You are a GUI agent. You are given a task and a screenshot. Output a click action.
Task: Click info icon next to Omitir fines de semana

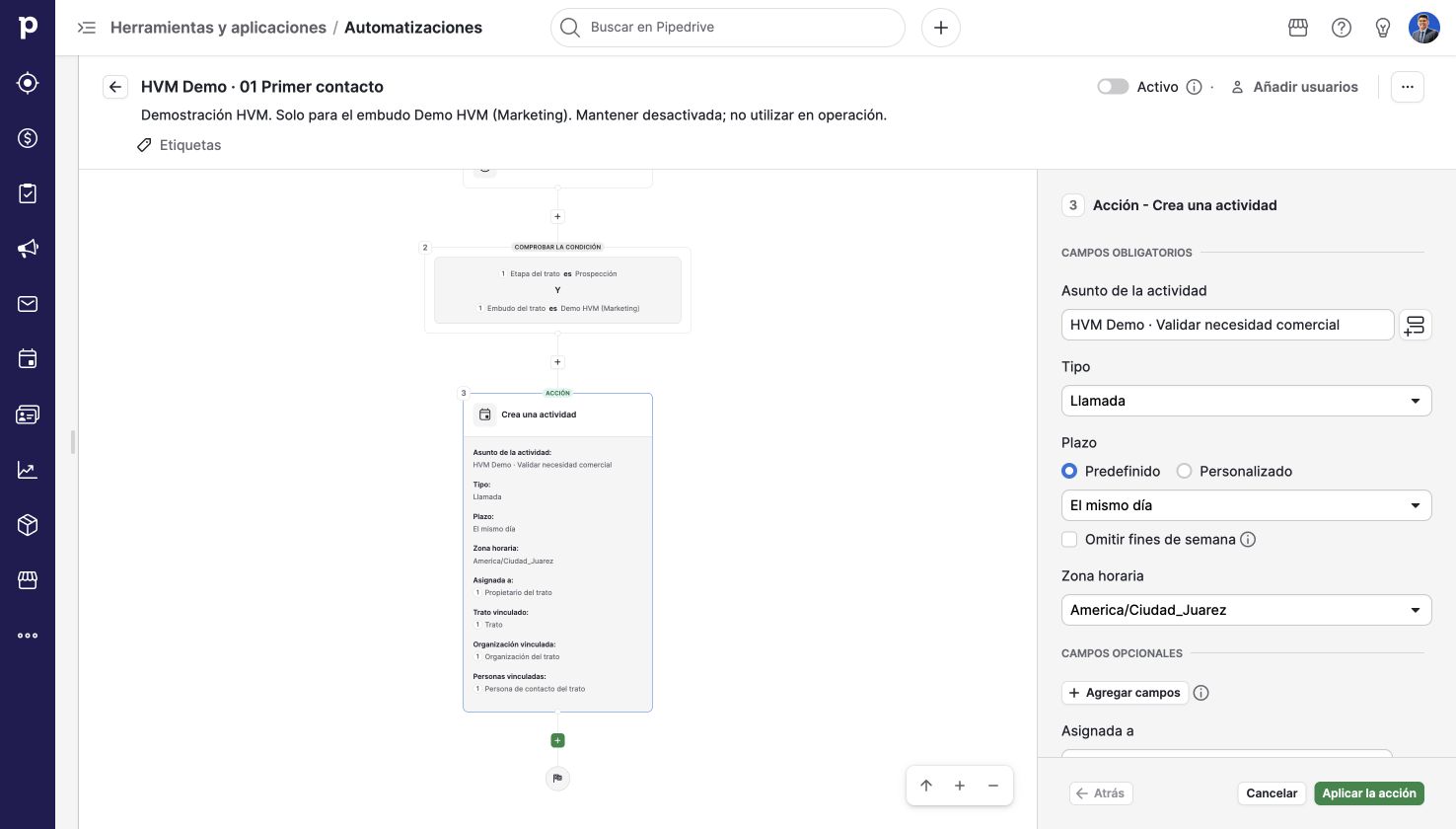[x=1248, y=540]
